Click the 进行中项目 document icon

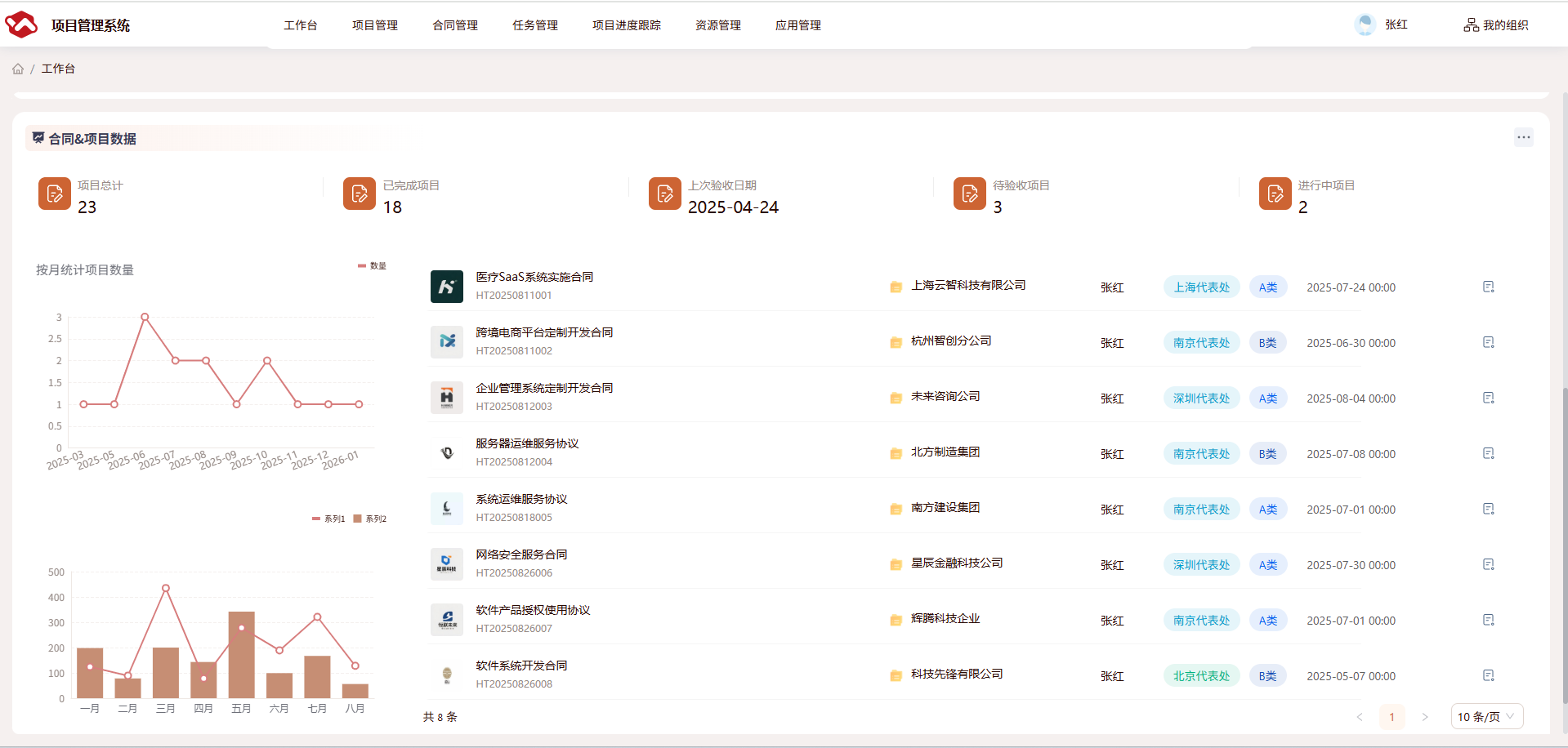pyautogui.click(x=1275, y=194)
